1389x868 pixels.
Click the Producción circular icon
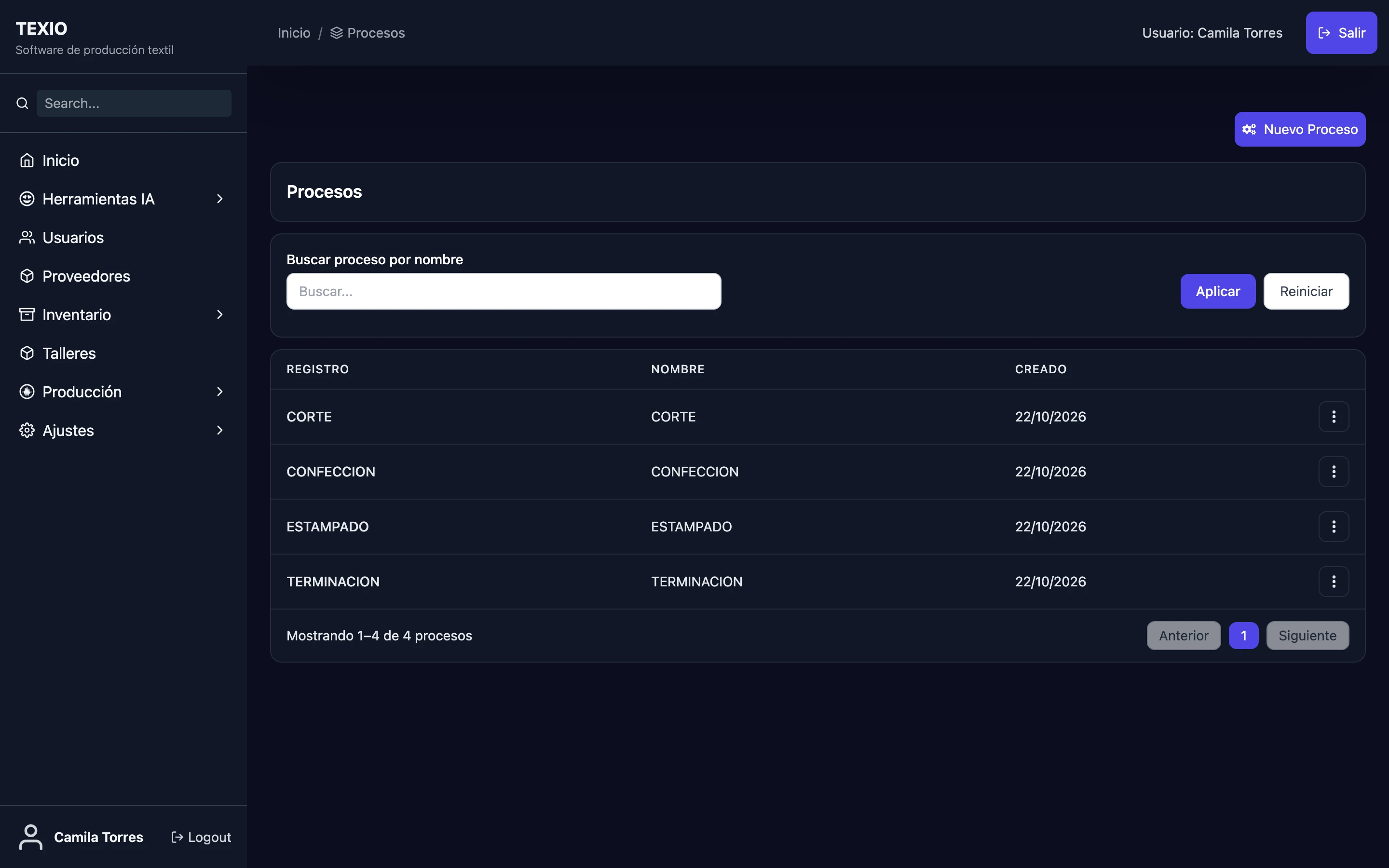point(27,392)
